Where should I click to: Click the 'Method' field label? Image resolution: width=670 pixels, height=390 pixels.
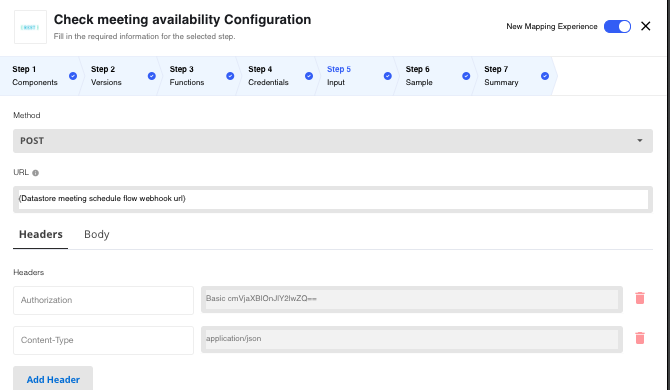26,115
